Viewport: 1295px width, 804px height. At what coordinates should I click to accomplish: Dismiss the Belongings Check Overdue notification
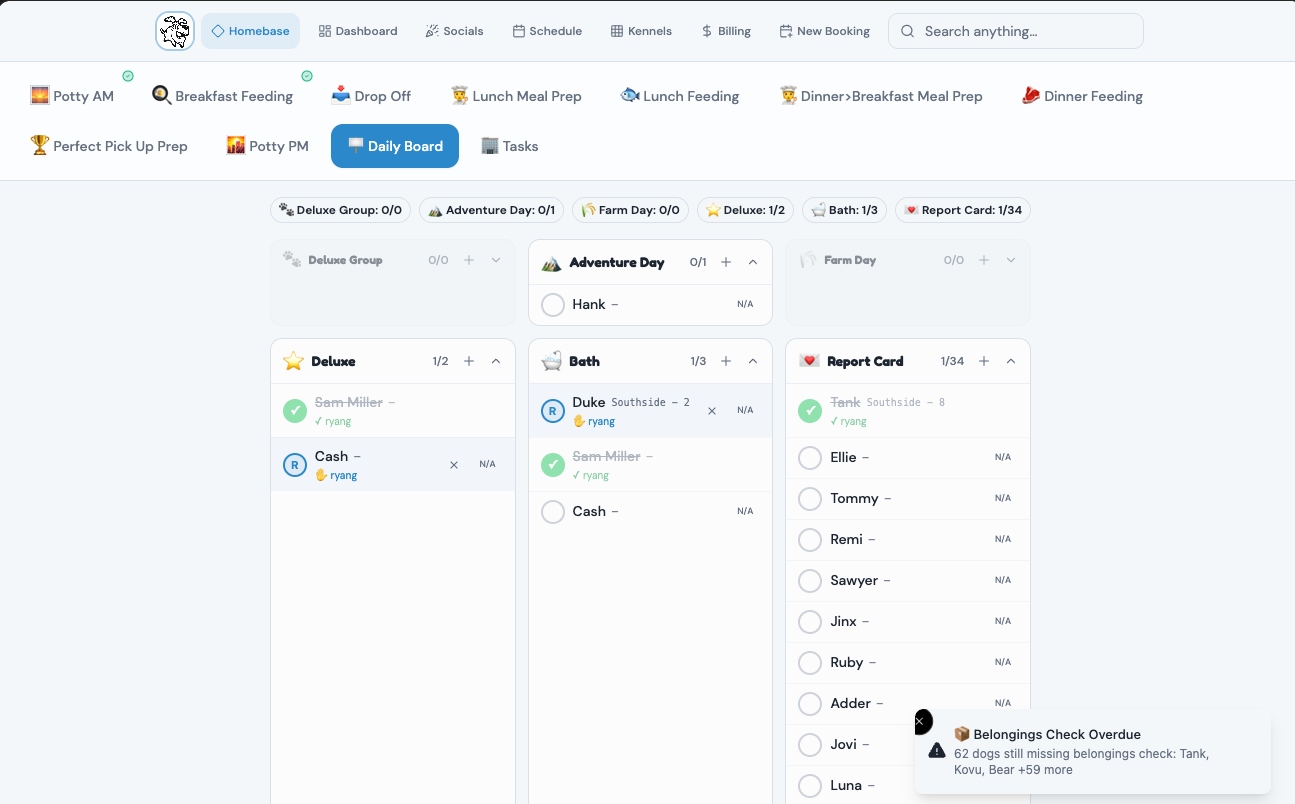click(920, 721)
